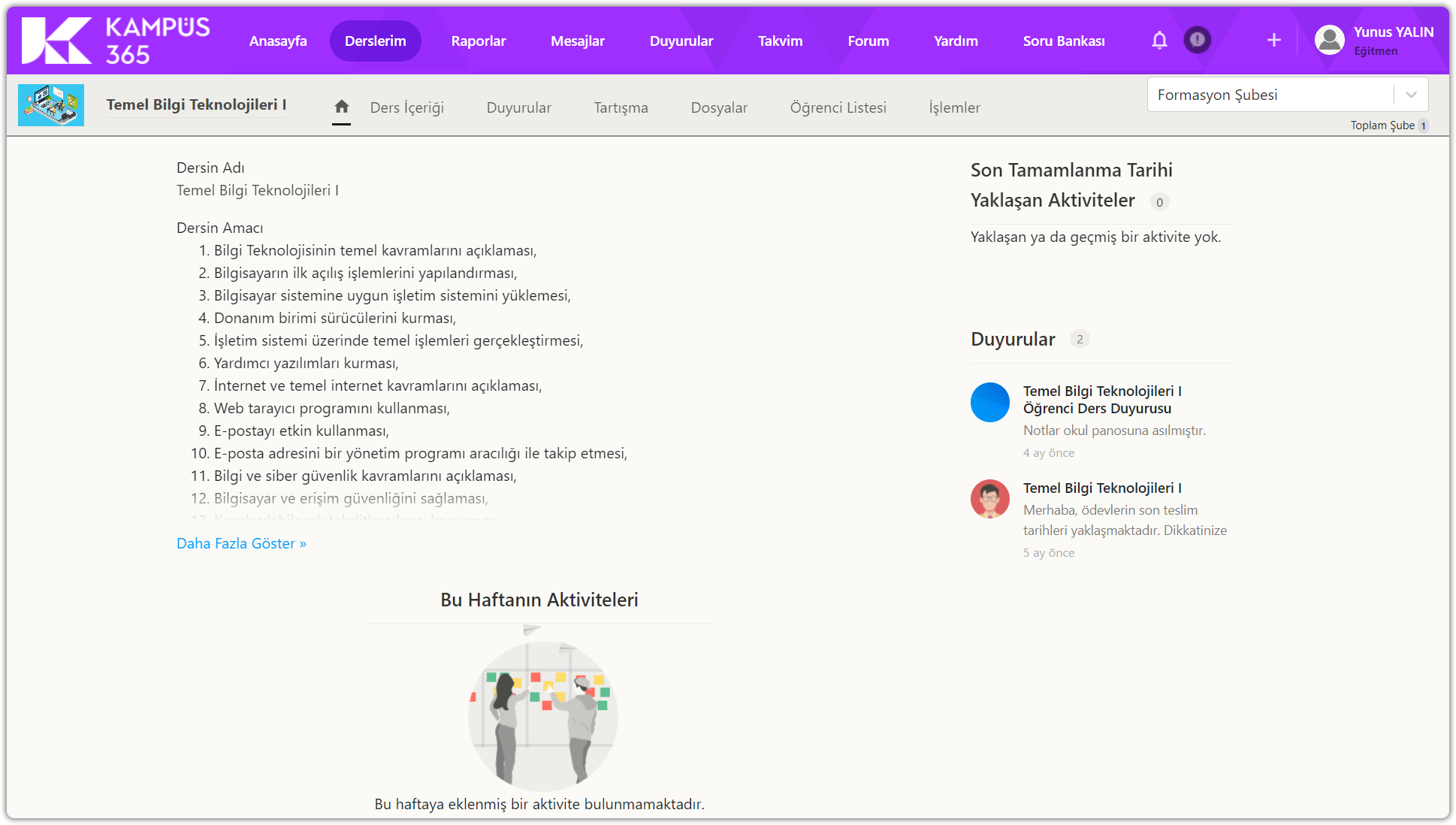Click the blue circle announcement avatar
The width and height of the screenshot is (1456, 825).
[989, 402]
